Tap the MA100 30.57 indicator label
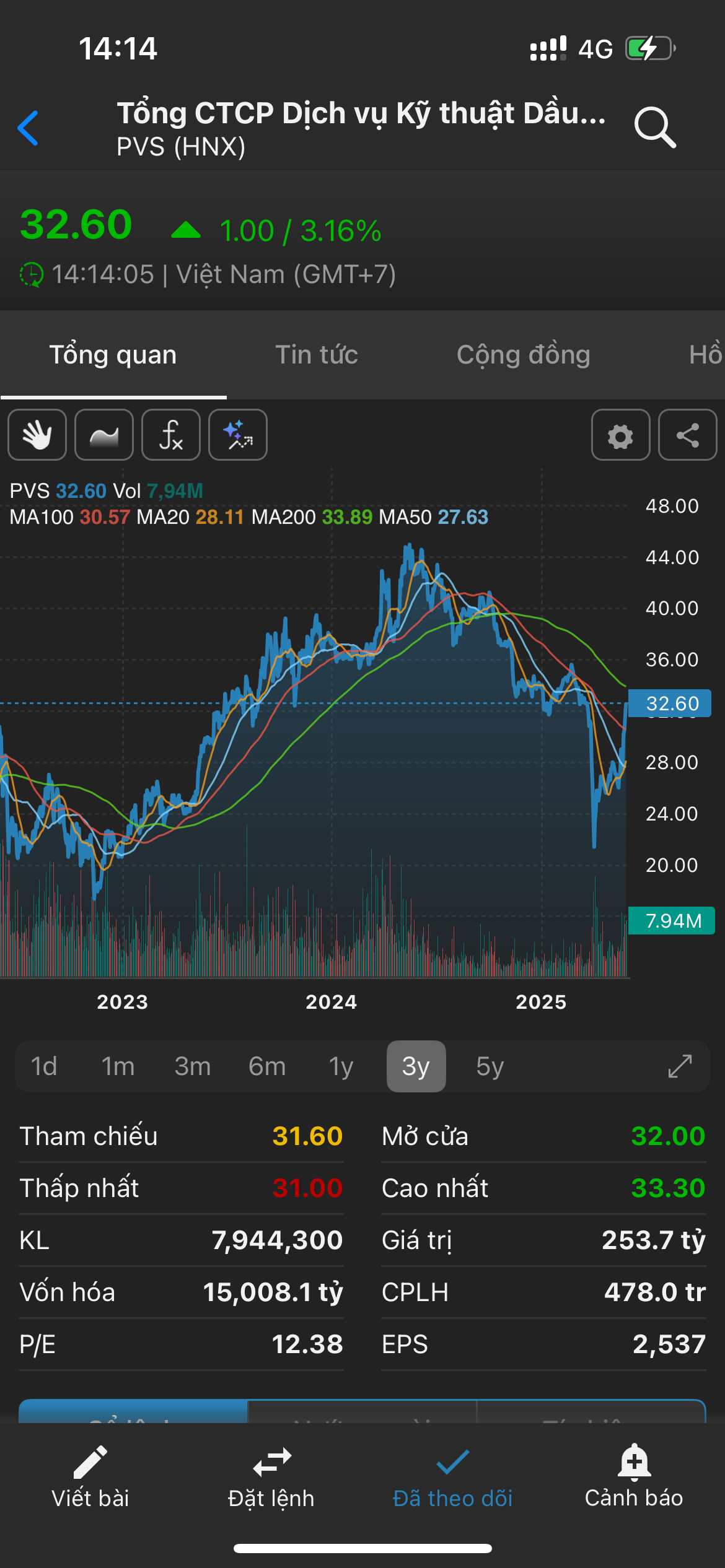Image resolution: width=725 pixels, height=1568 pixels. (69, 517)
